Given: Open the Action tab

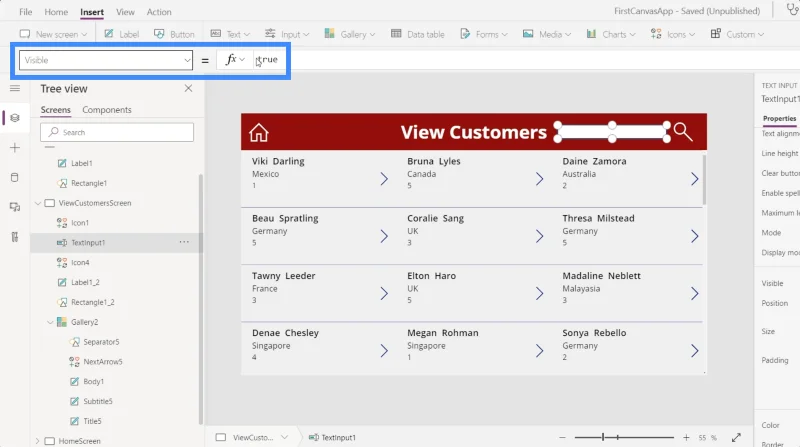Looking at the screenshot, I should click(x=159, y=12).
